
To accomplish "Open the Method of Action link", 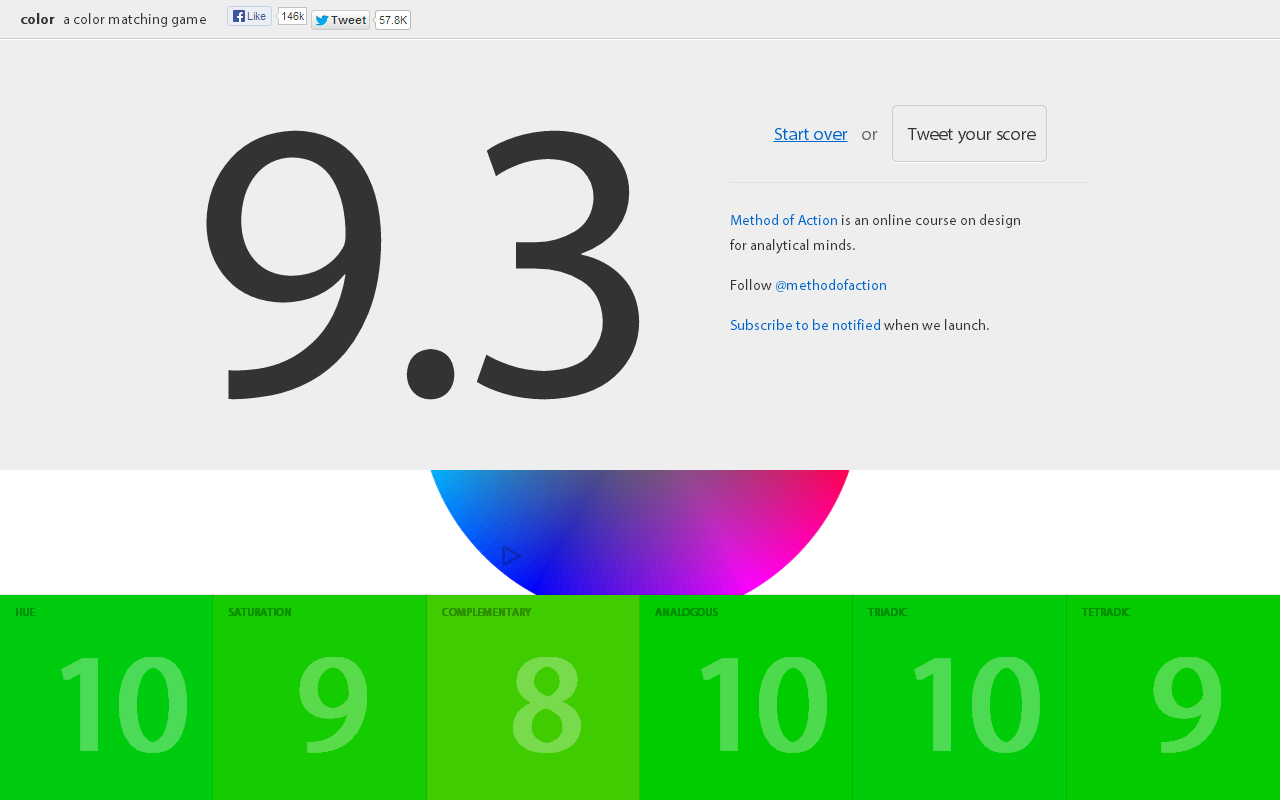I will (784, 220).
